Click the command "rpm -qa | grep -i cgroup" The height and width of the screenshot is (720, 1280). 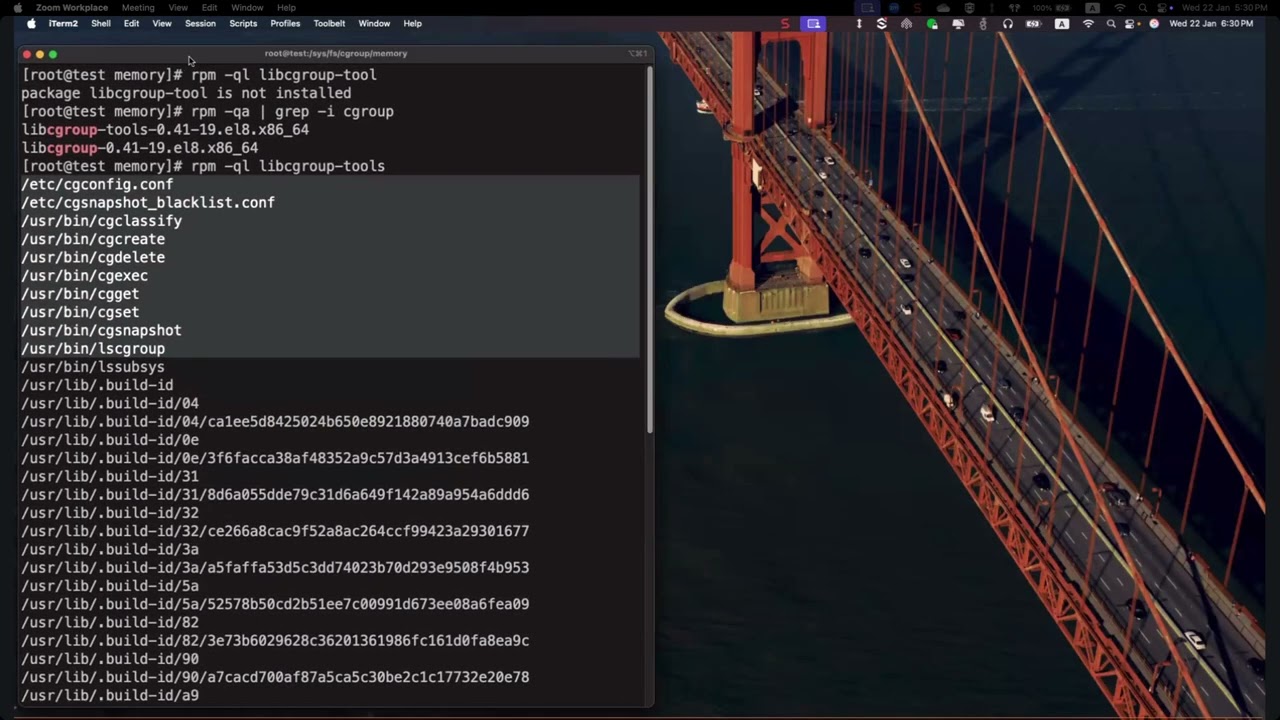pos(292,112)
